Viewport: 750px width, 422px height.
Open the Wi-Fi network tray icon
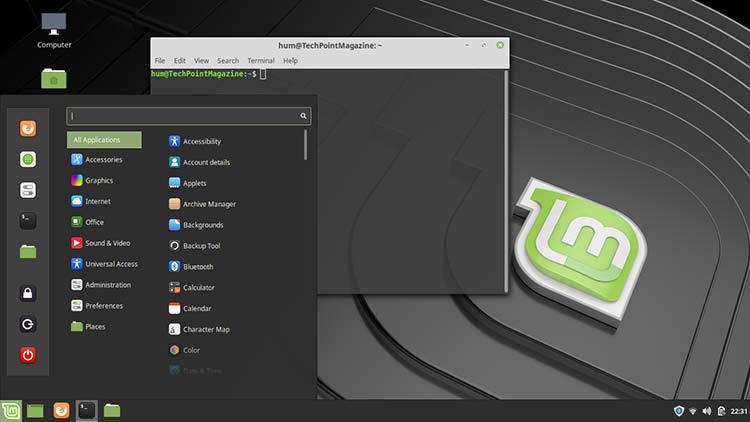click(693, 411)
